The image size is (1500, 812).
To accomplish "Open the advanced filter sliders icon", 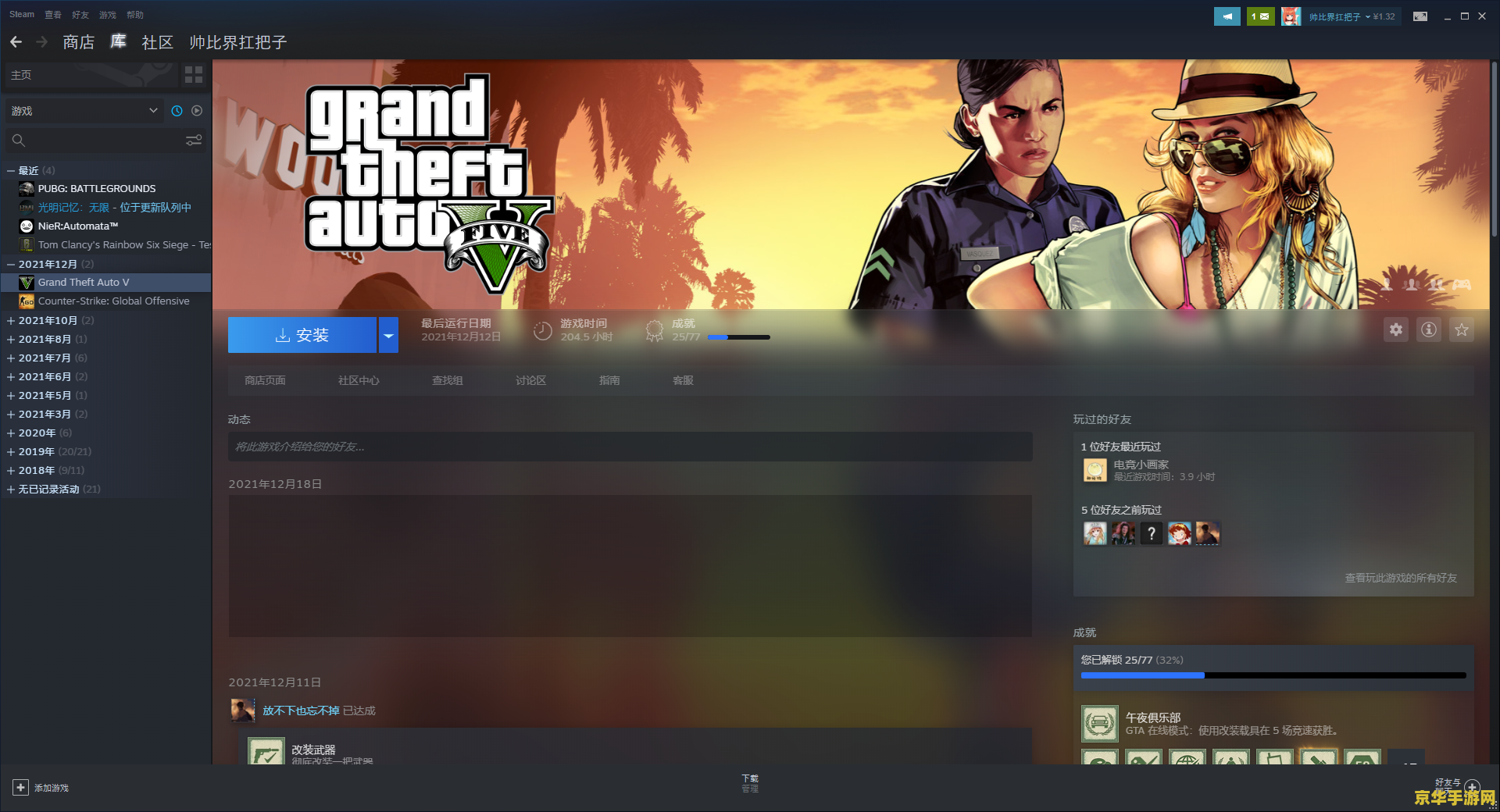I will click(x=193, y=140).
